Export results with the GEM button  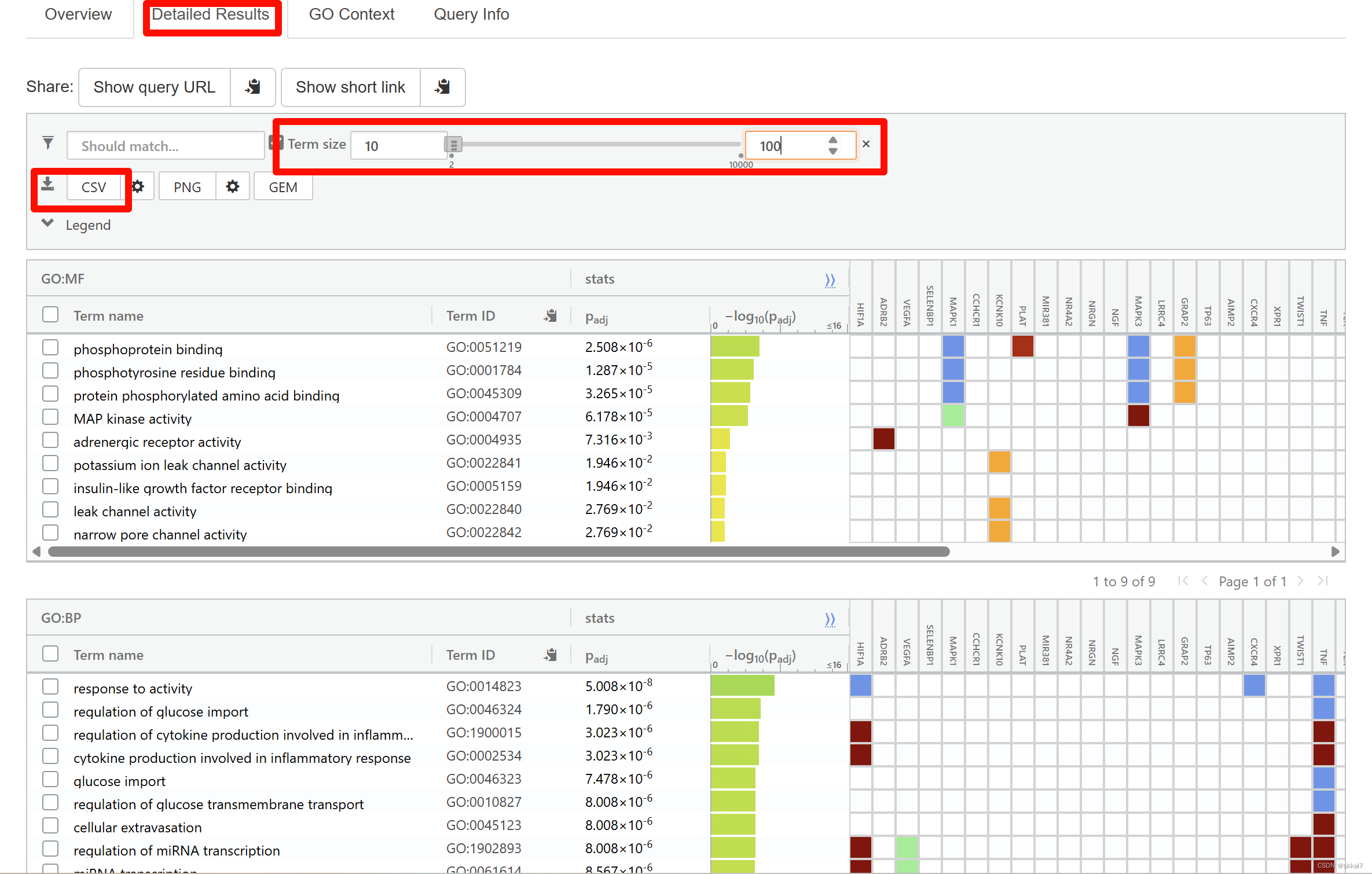(283, 187)
